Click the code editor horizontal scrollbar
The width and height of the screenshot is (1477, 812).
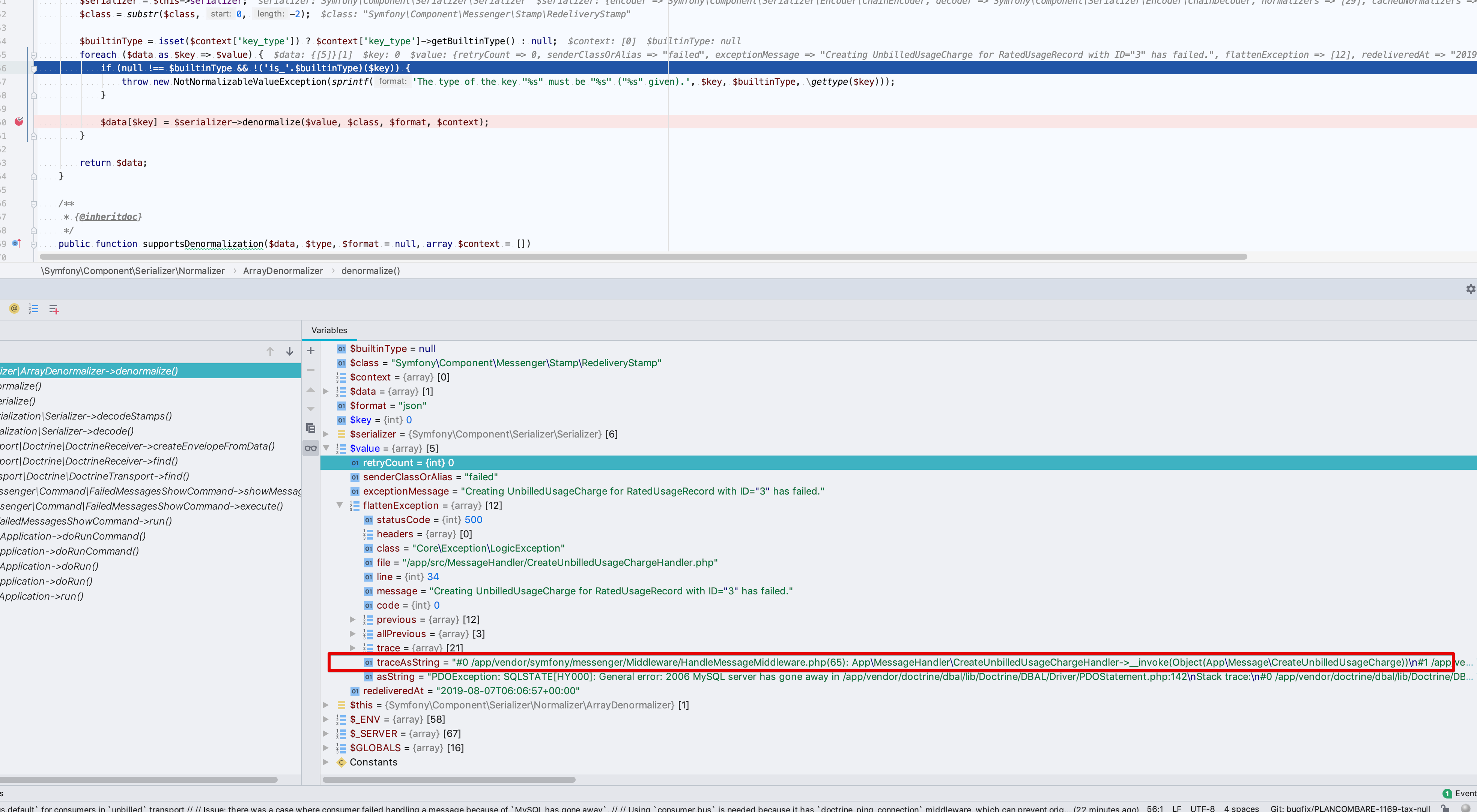point(644,257)
